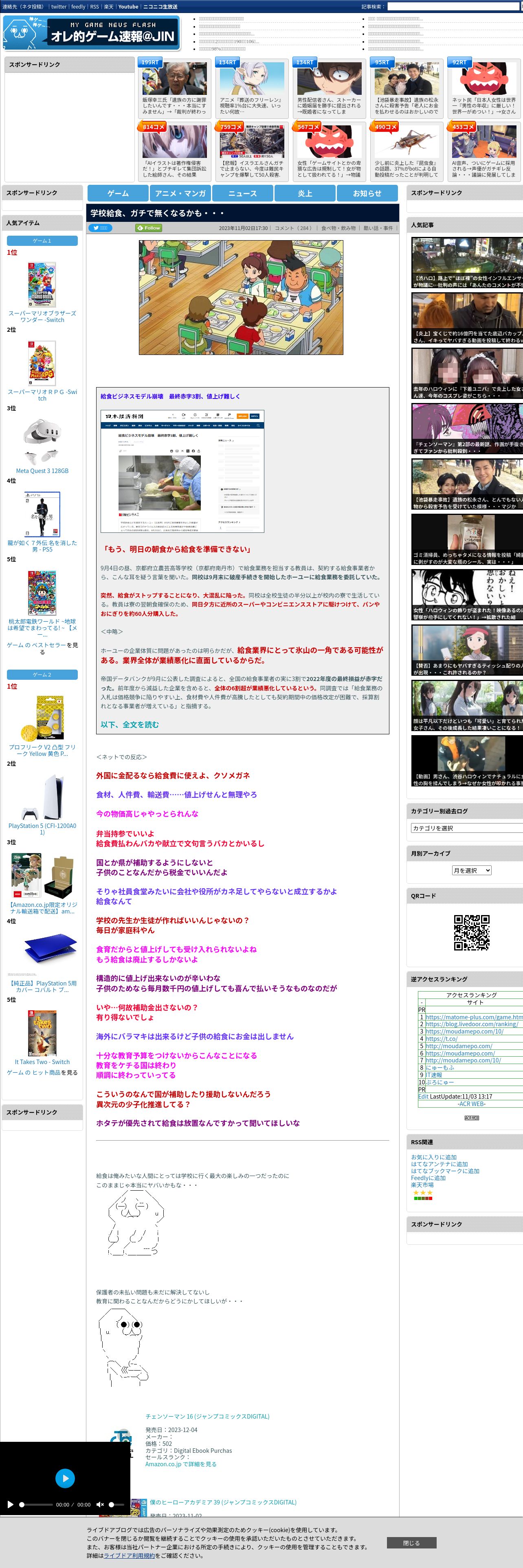Click the school lunch anime header image

(x=241, y=297)
